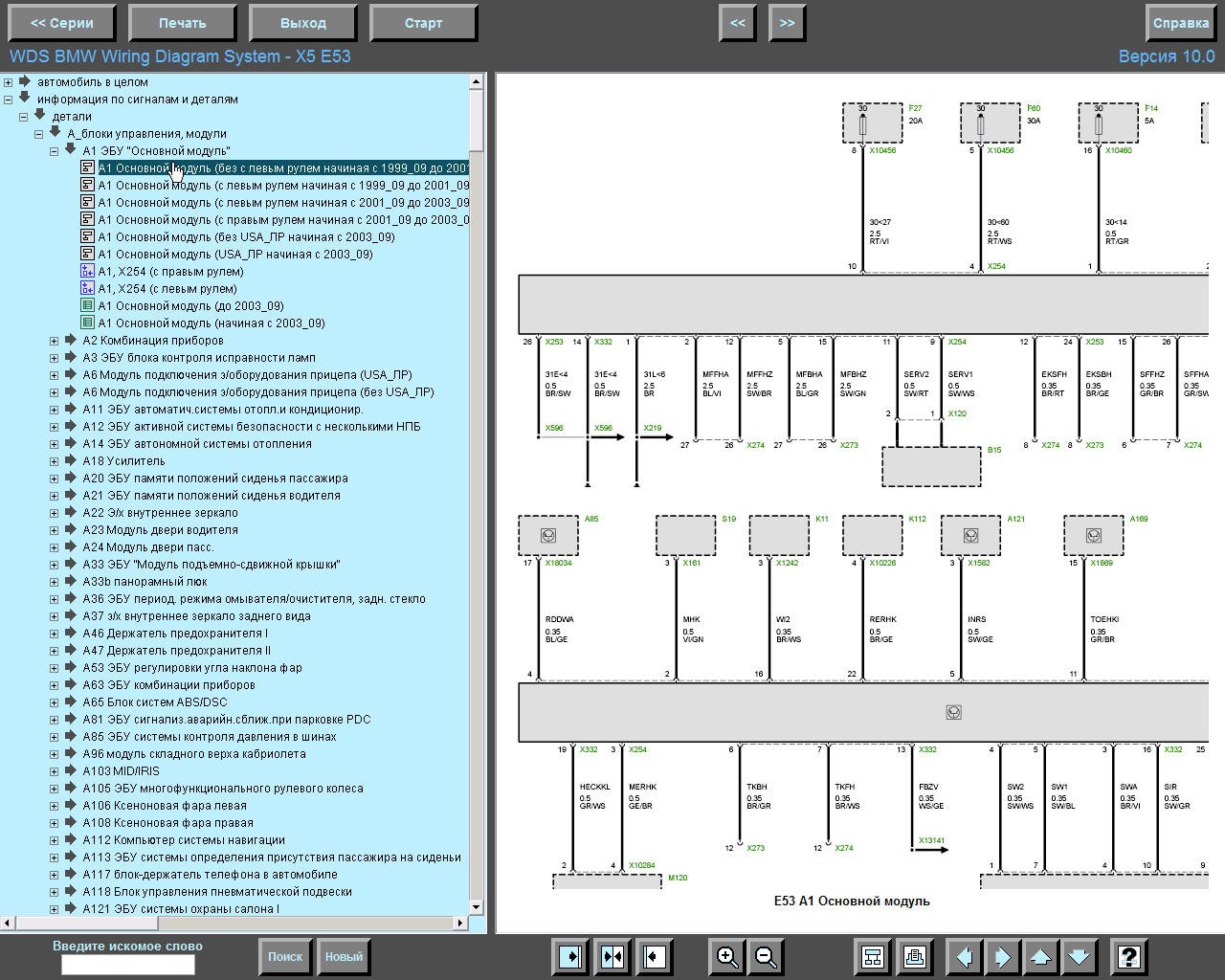Click arrow icon next to A18 Усилитель
The image size is (1225, 980).
pos(71,460)
